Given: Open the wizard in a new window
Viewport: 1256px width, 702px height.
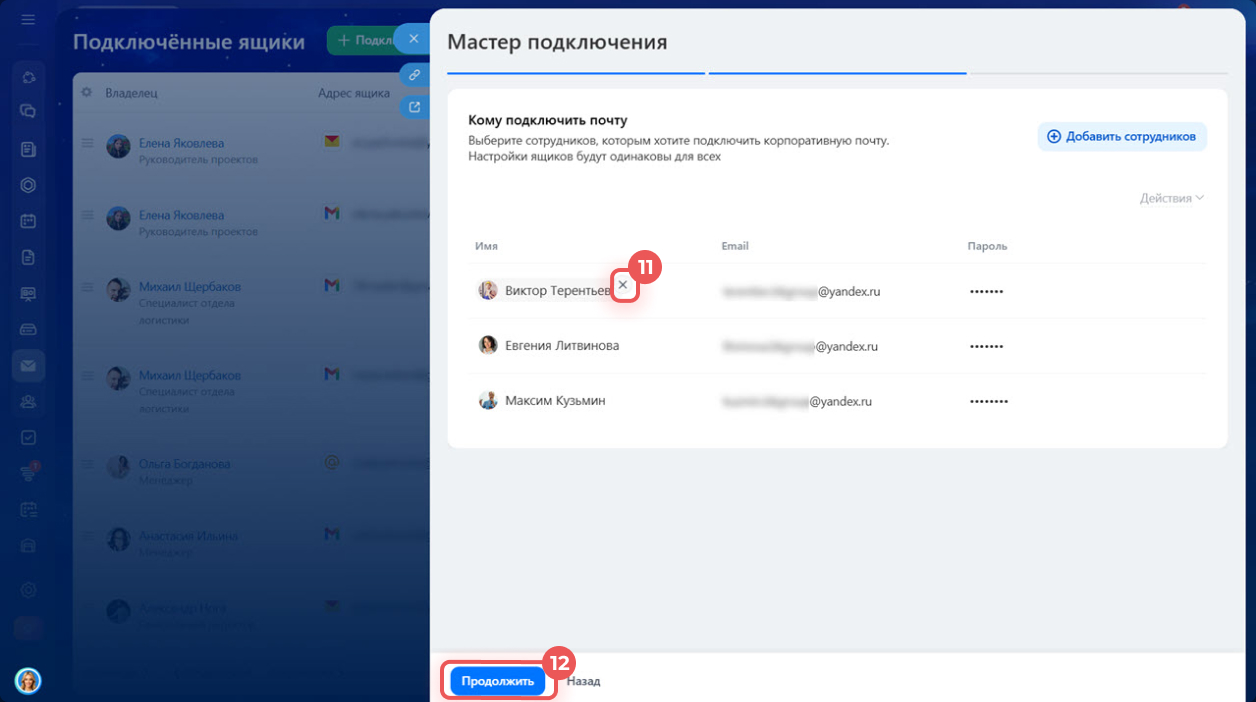Looking at the screenshot, I should [414, 106].
